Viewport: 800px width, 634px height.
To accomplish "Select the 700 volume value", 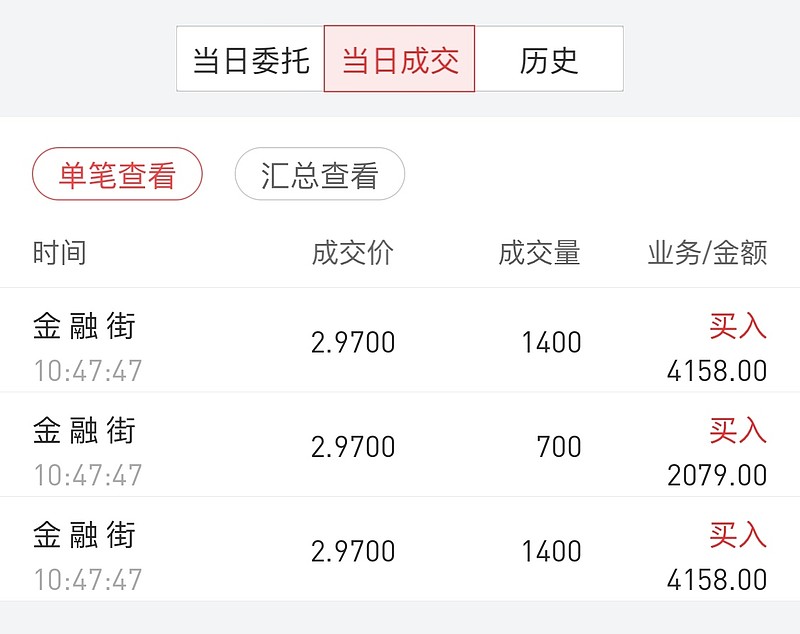I will [559, 447].
